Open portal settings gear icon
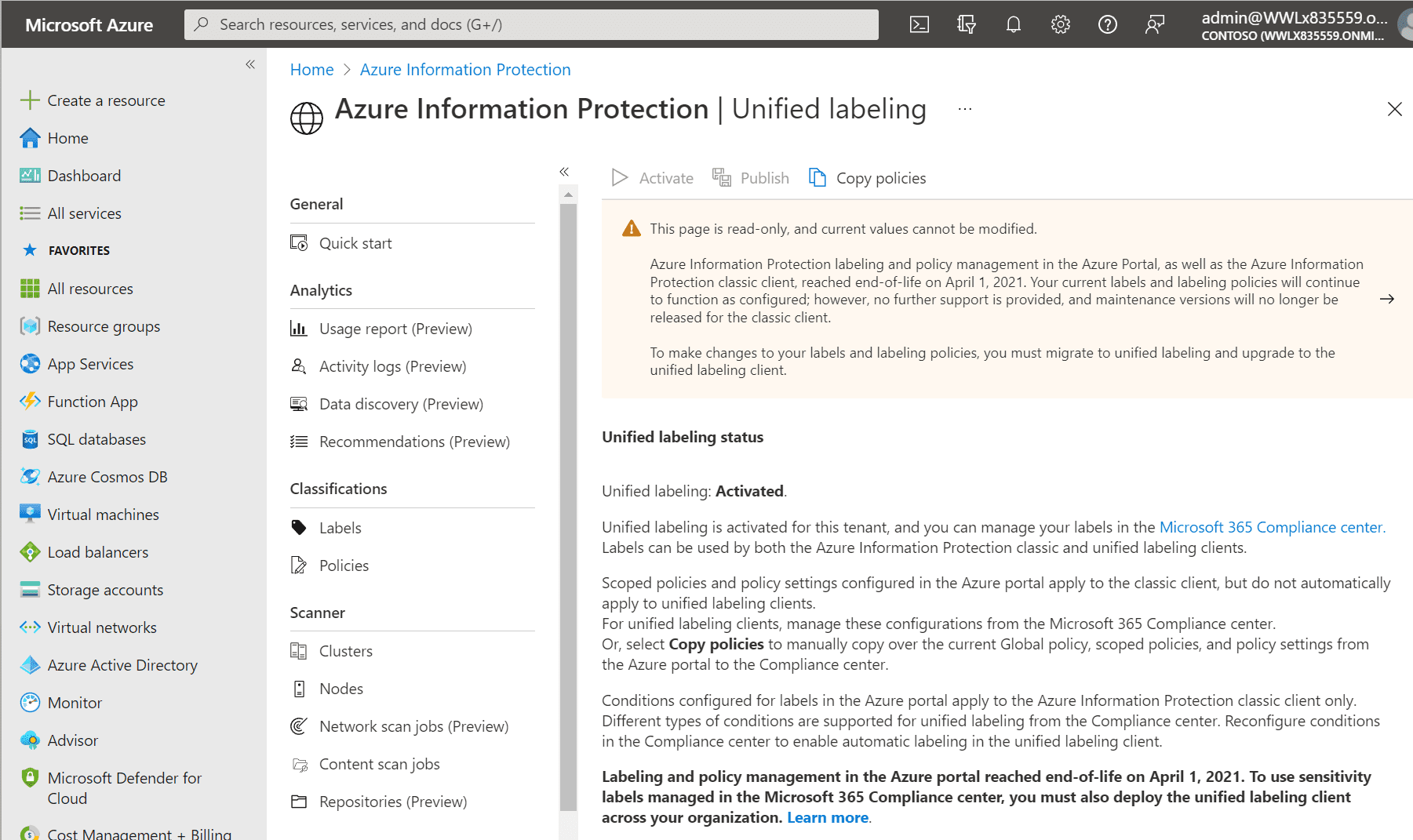The image size is (1413, 840). [x=1060, y=24]
